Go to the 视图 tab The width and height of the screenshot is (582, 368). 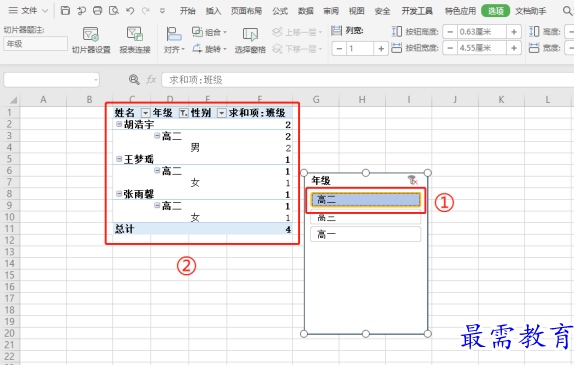click(357, 11)
